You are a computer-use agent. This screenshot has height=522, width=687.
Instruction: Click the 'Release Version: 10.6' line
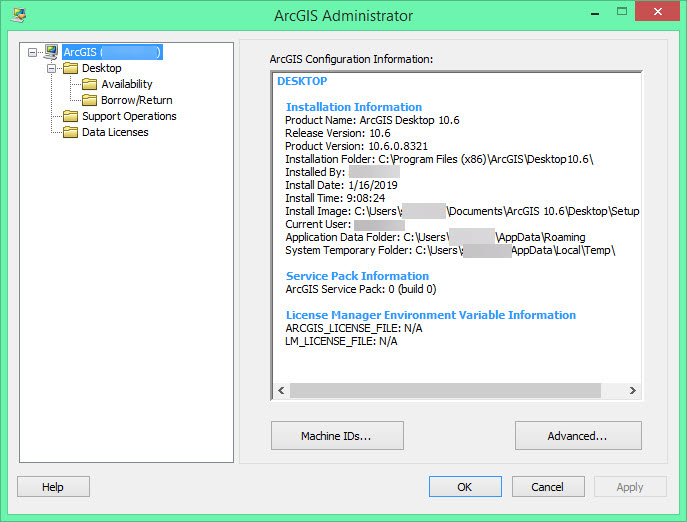[x=338, y=133]
